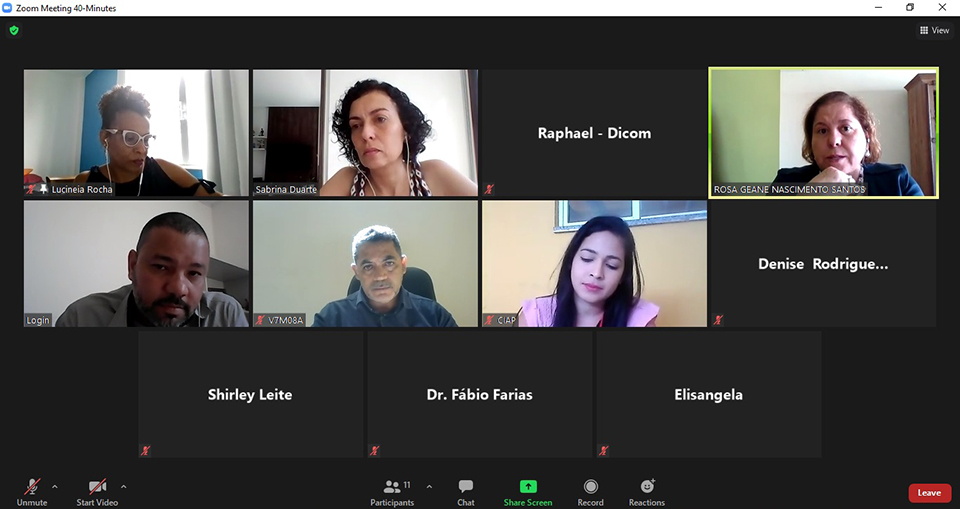
Task: Open the Chat panel
Action: (465, 493)
